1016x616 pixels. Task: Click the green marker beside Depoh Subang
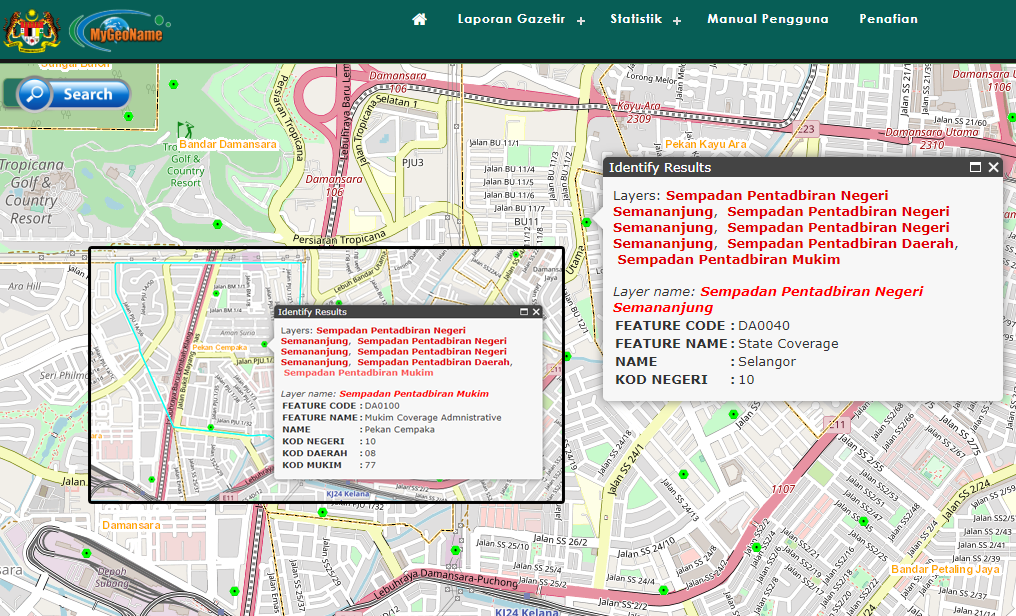pyautogui.click(x=86, y=553)
